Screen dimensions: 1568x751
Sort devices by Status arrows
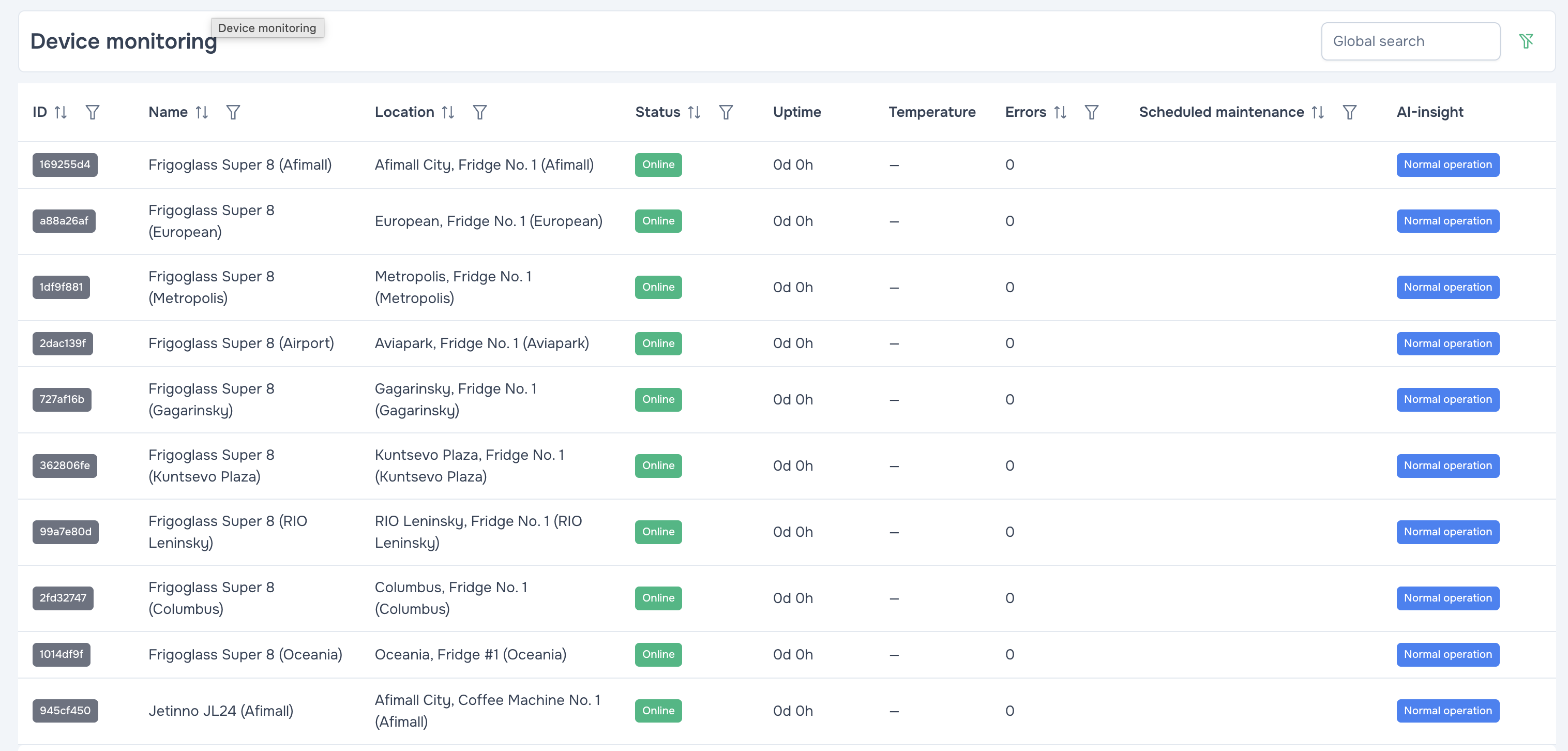tap(694, 112)
